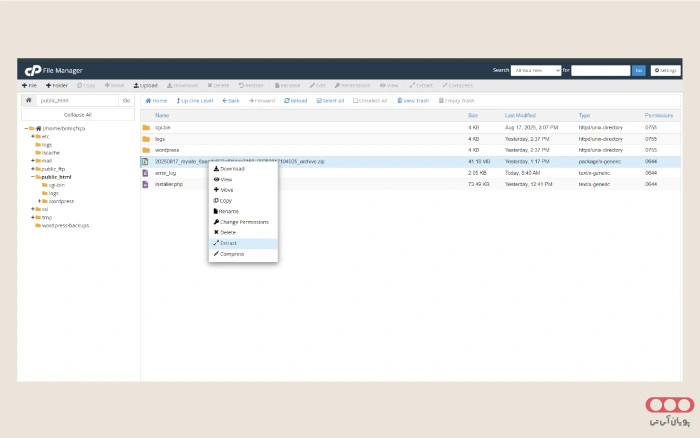The height and width of the screenshot is (438, 700).
Task: Choose View from the context menu
Action: tap(243, 179)
